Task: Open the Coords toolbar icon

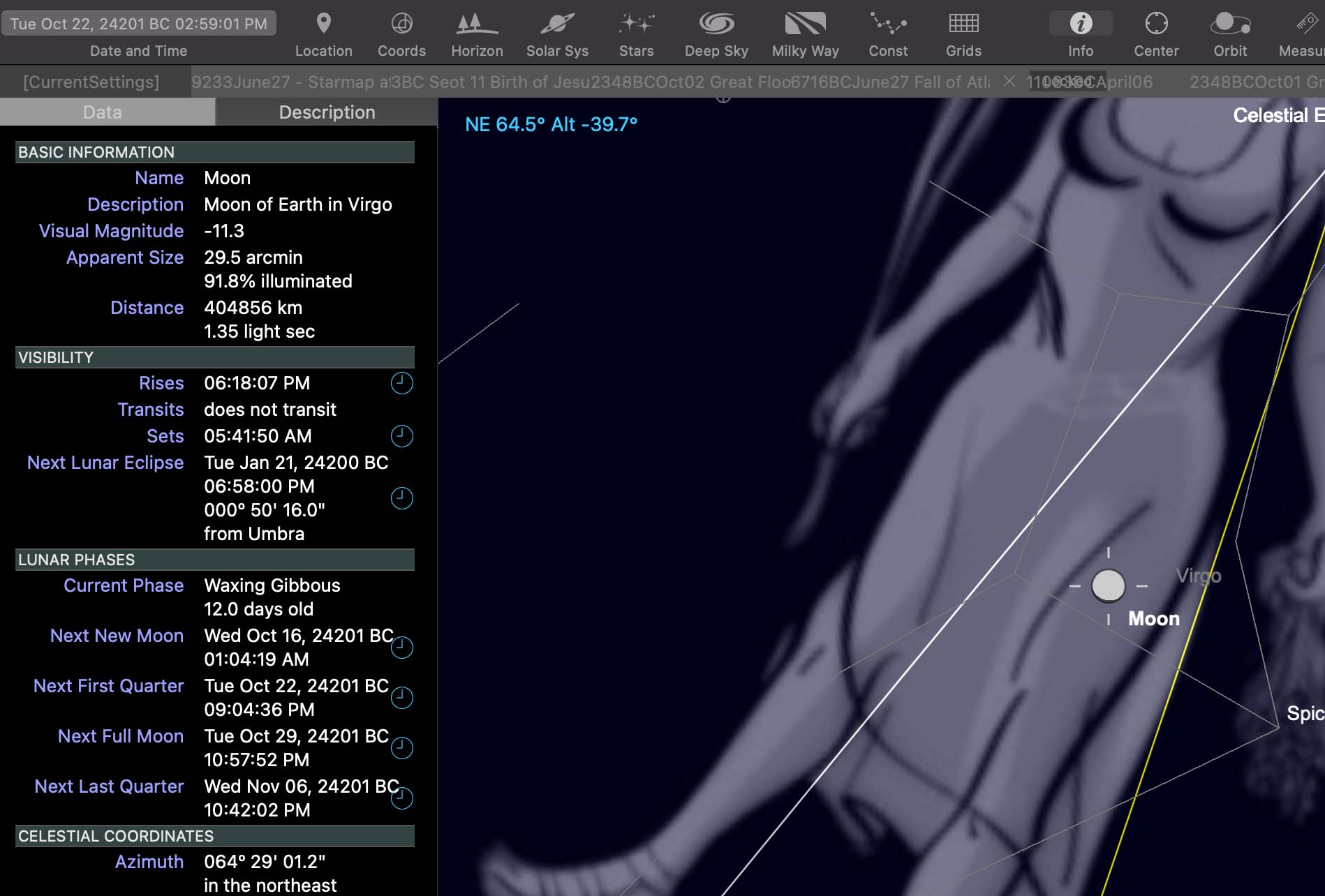Action: click(401, 24)
